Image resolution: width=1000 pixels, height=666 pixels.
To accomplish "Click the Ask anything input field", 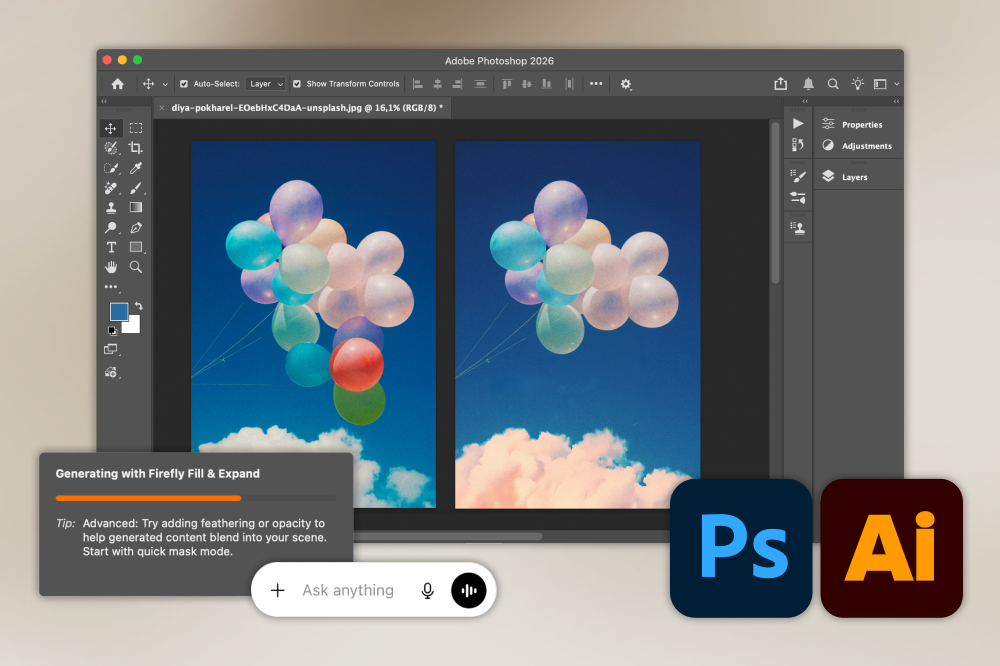I will 348,590.
